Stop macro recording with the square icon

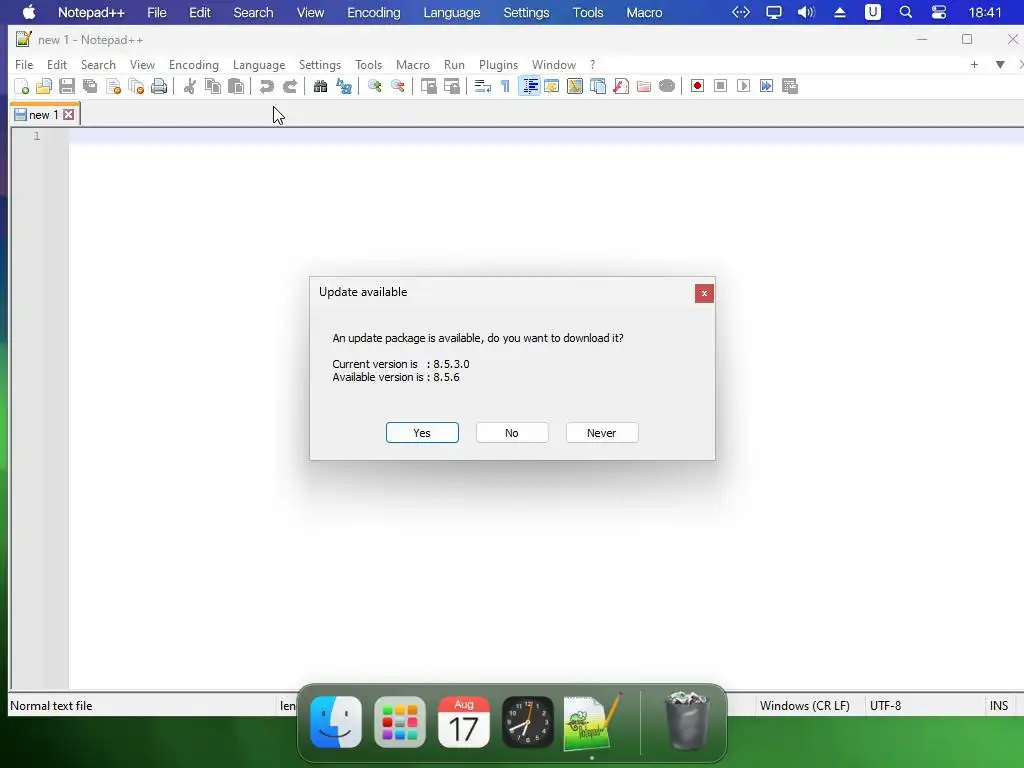click(x=720, y=86)
